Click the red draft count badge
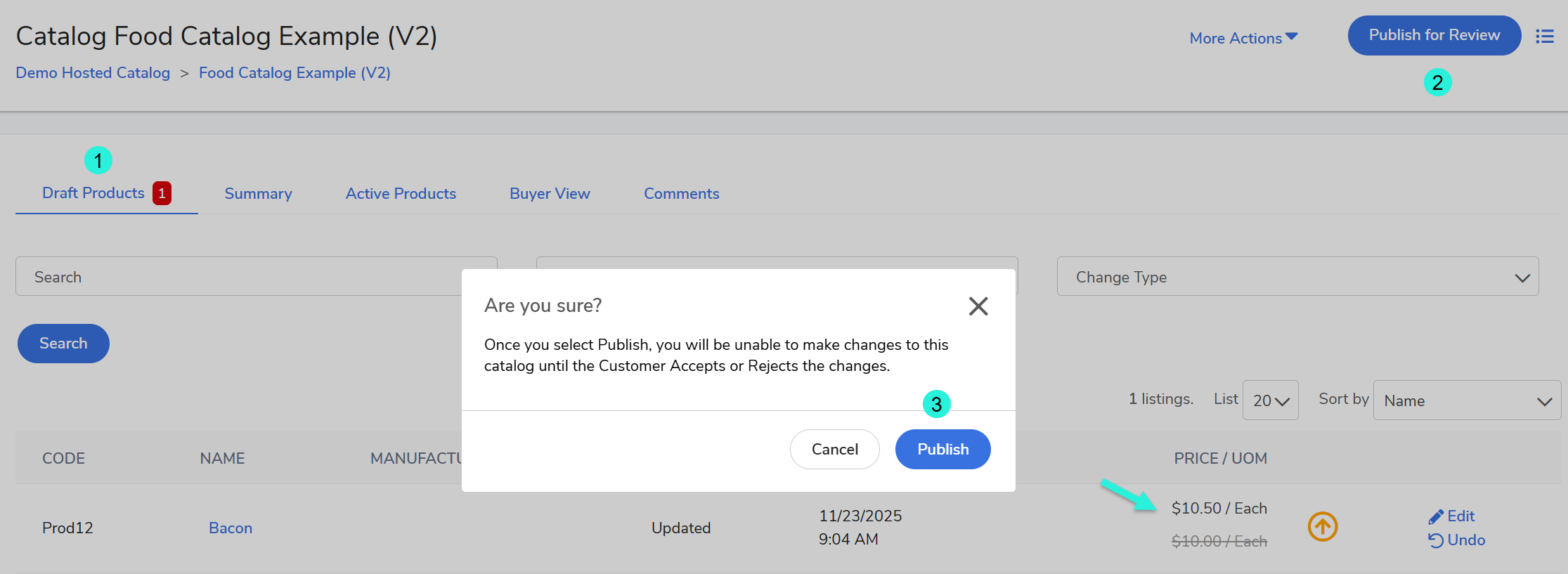This screenshot has height=574, width=1568. [x=162, y=193]
